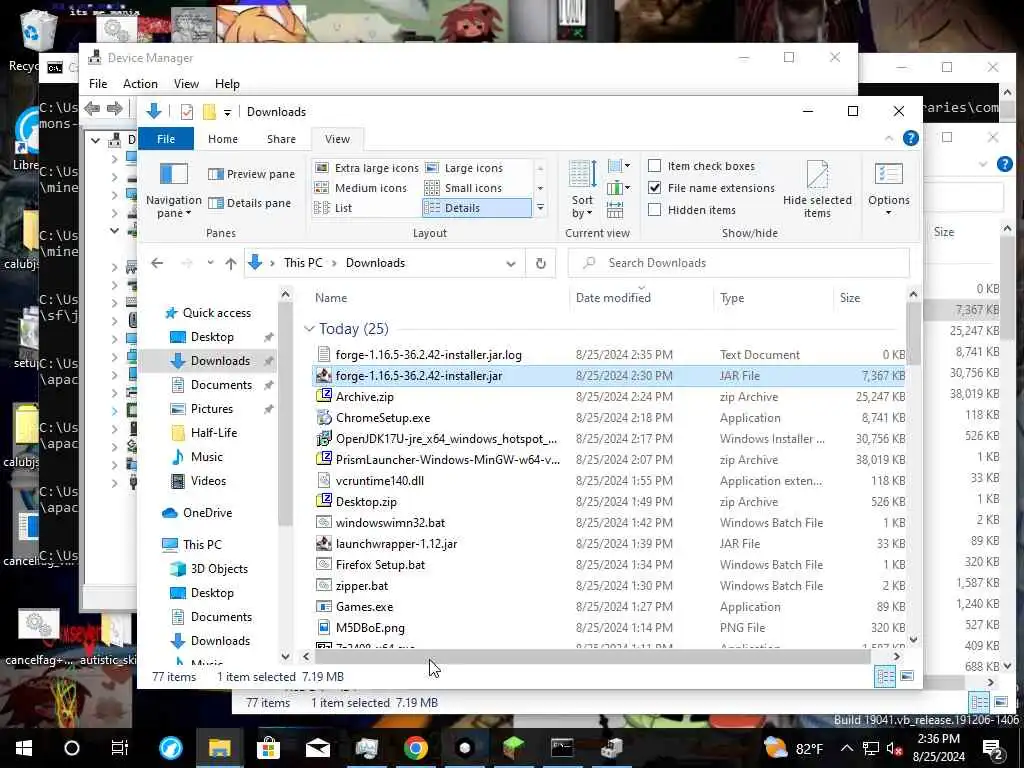
Task: Open Half-Life folder in navigation pane
Action: pyautogui.click(x=214, y=433)
